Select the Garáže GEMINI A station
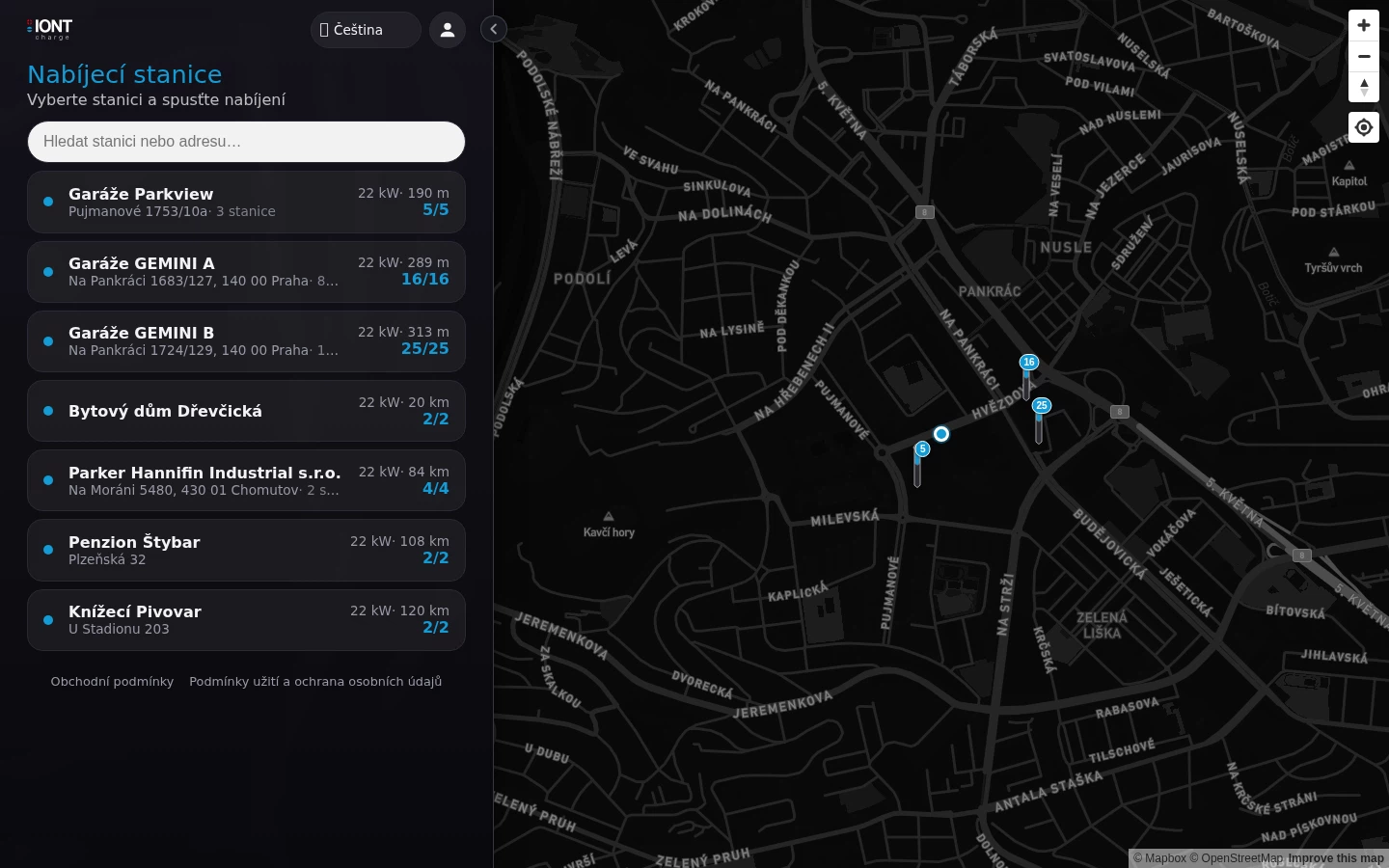 point(246,272)
